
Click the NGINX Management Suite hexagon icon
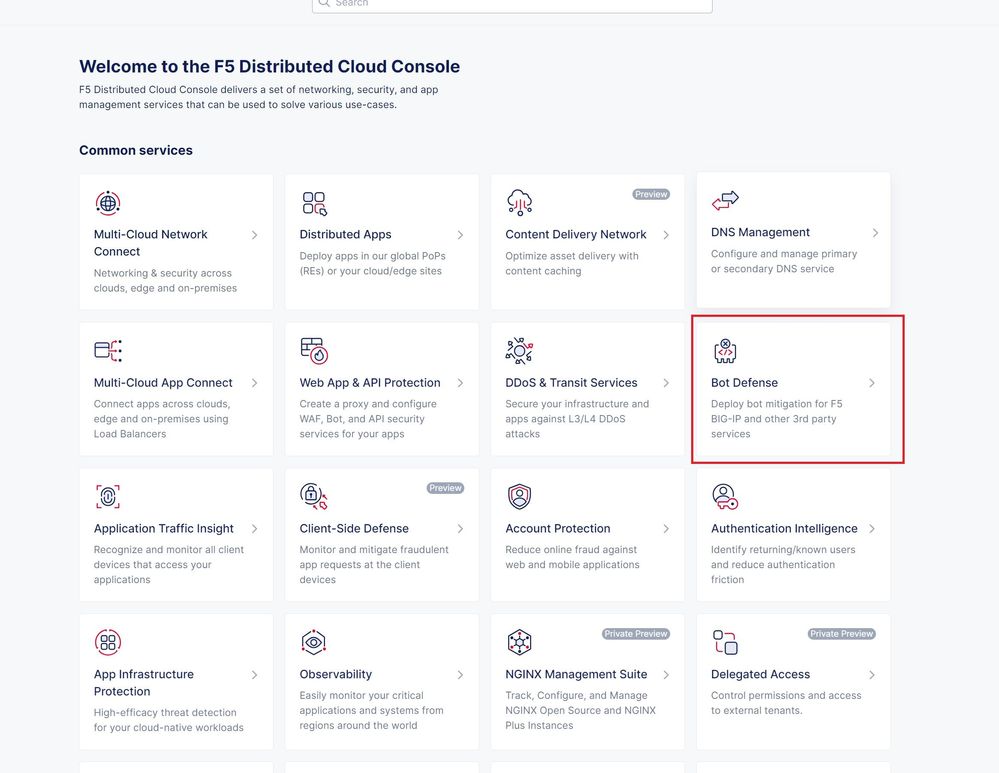pyautogui.click(x=519, y=642)
